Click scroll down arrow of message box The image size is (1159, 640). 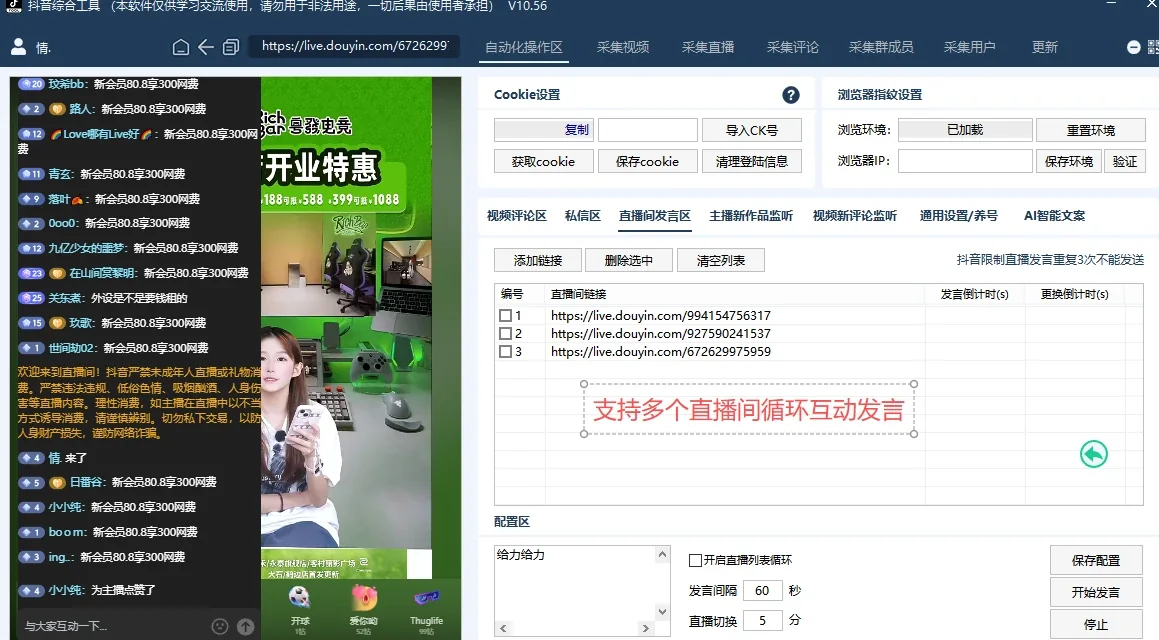(x=662, y=612)
